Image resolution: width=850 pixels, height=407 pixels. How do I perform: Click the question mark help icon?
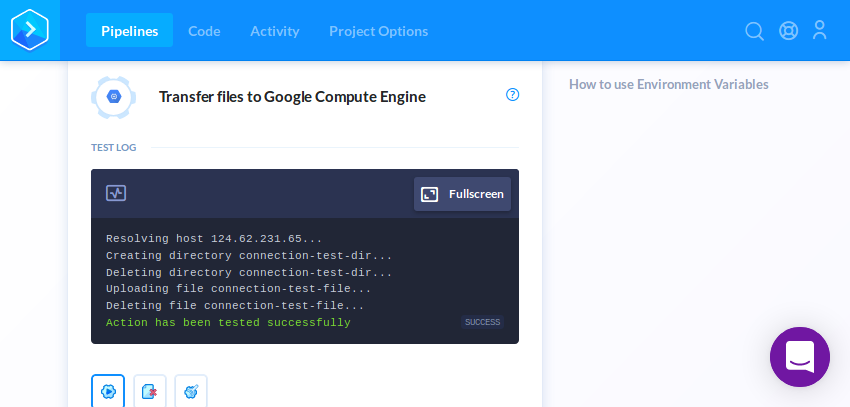tap(512, 95)
